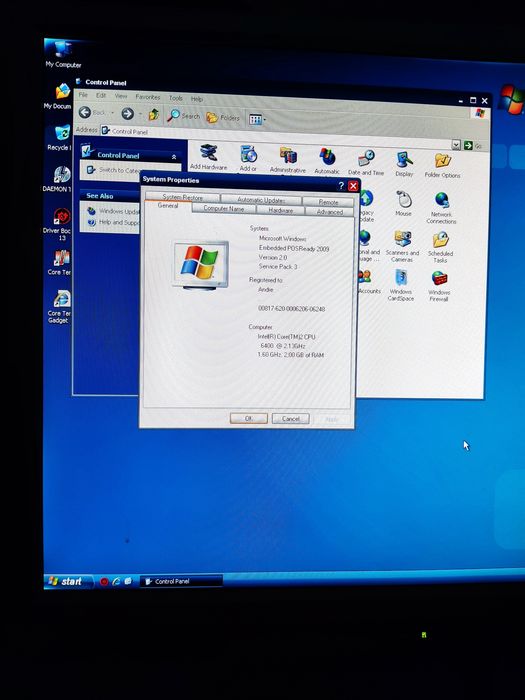Screen dimensions: 525x700
Task: Collapse the Control Panel side pane chevron
Action: click(174, 157)
